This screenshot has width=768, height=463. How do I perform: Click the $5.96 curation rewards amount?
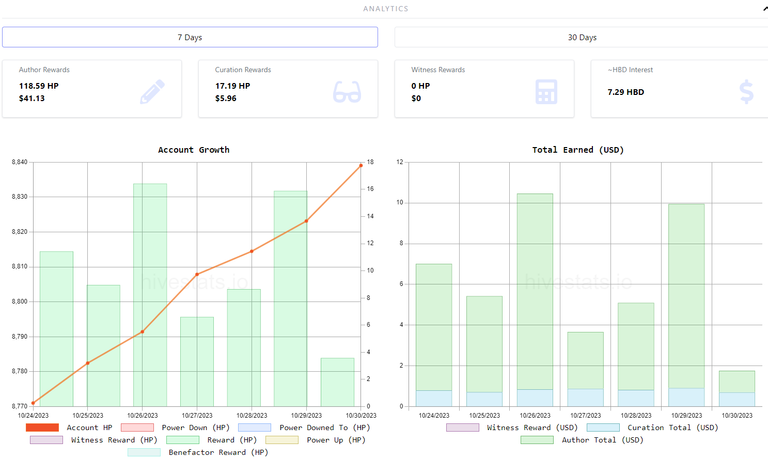[226, 98]
